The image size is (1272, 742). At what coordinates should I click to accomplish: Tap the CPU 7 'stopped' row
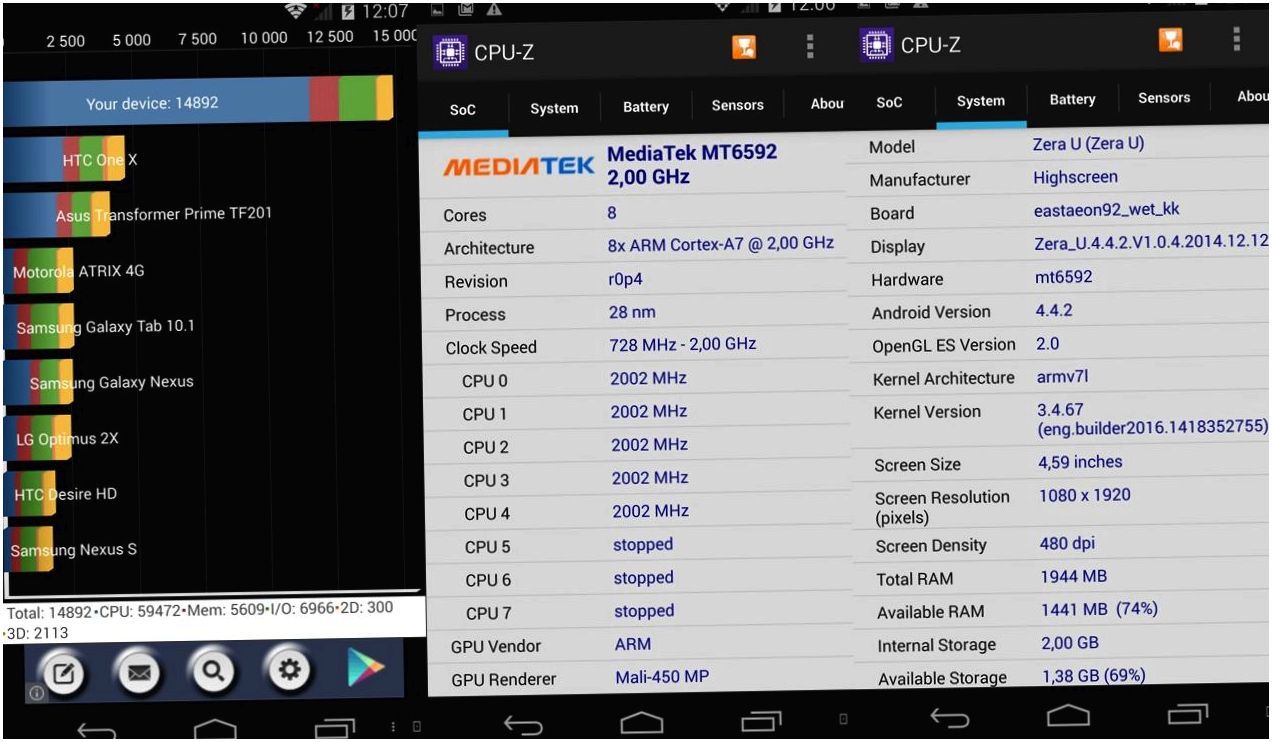(x=637, y=611)
